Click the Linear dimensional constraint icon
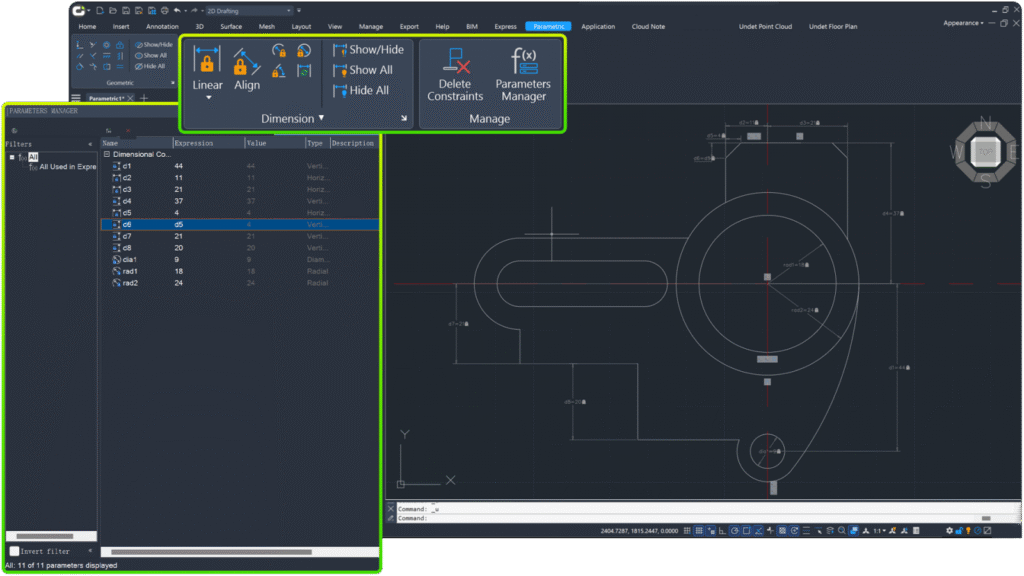The height and width of the screenshot is (576, 1024). coord(207,60)
